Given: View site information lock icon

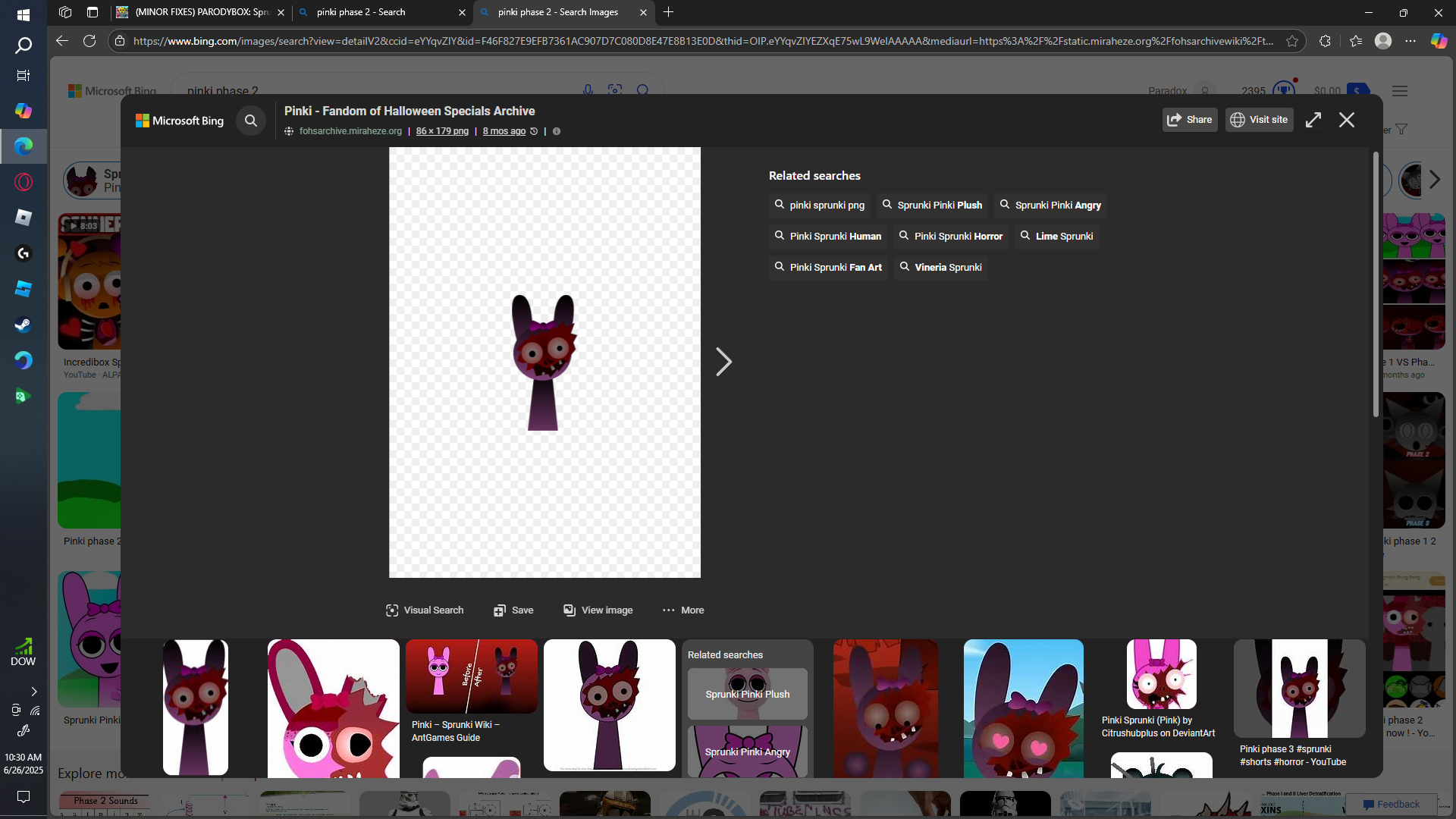Looking at the screenshot, I should pyautogui.click(x=119, y=41).
